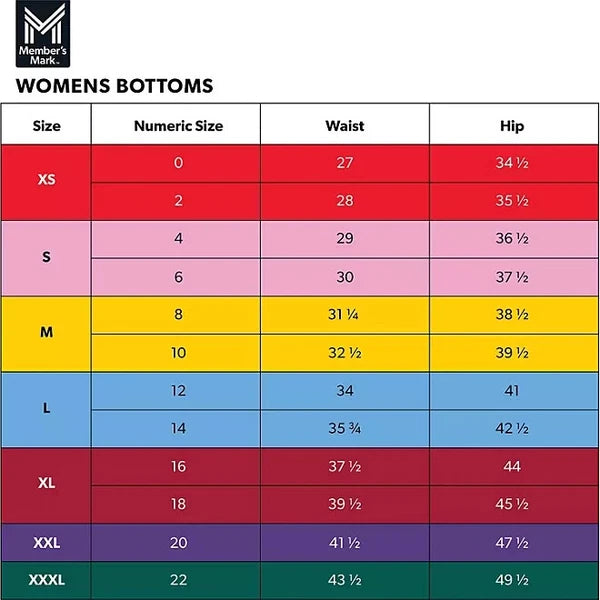Click numeric size 12 cell

tap(178, 390)
